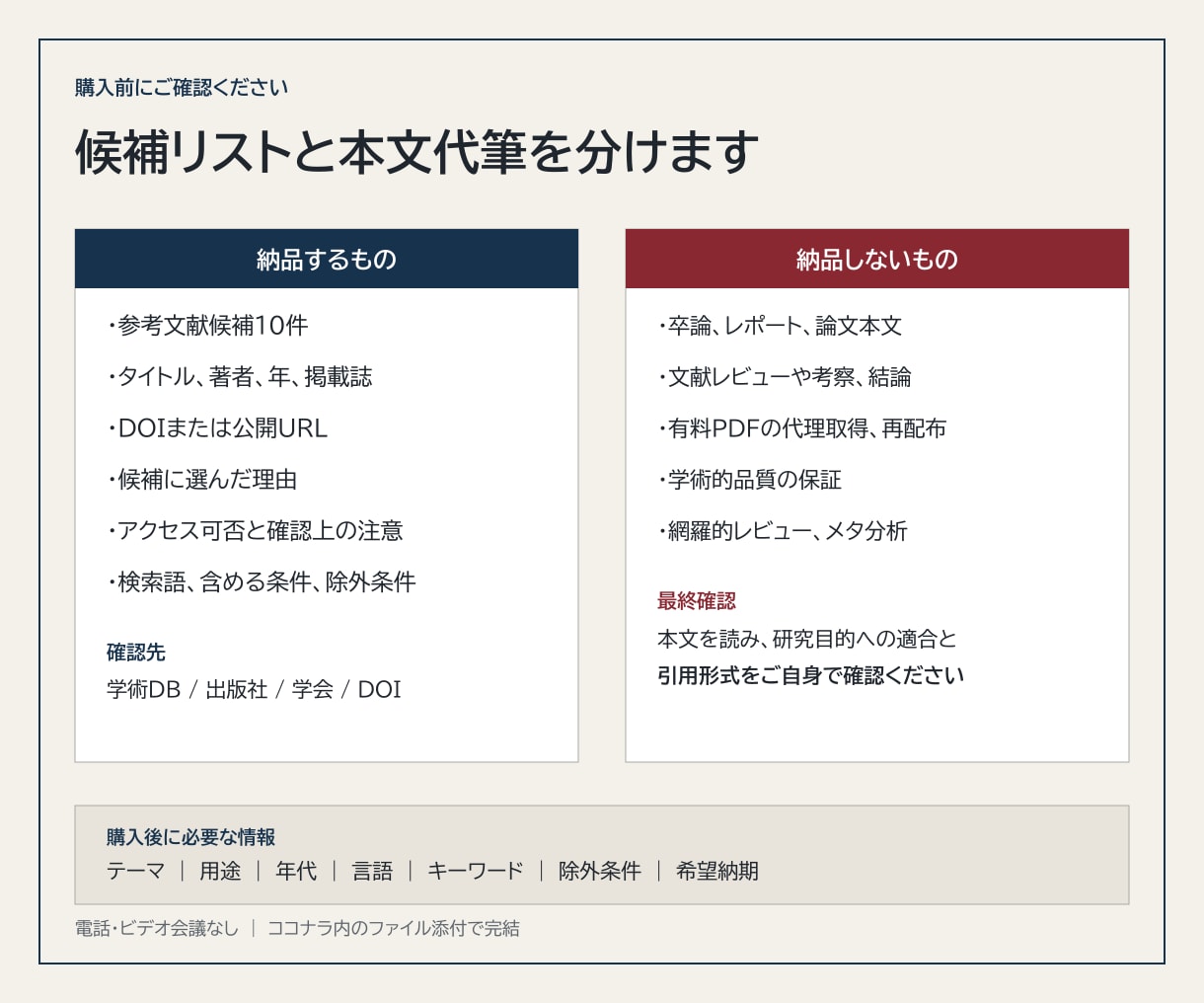This screenshot has height=1003, width=1204.
Task: Click ココナラ内のファイル添付で完結 footer note
Action: (x=394, y=928)
